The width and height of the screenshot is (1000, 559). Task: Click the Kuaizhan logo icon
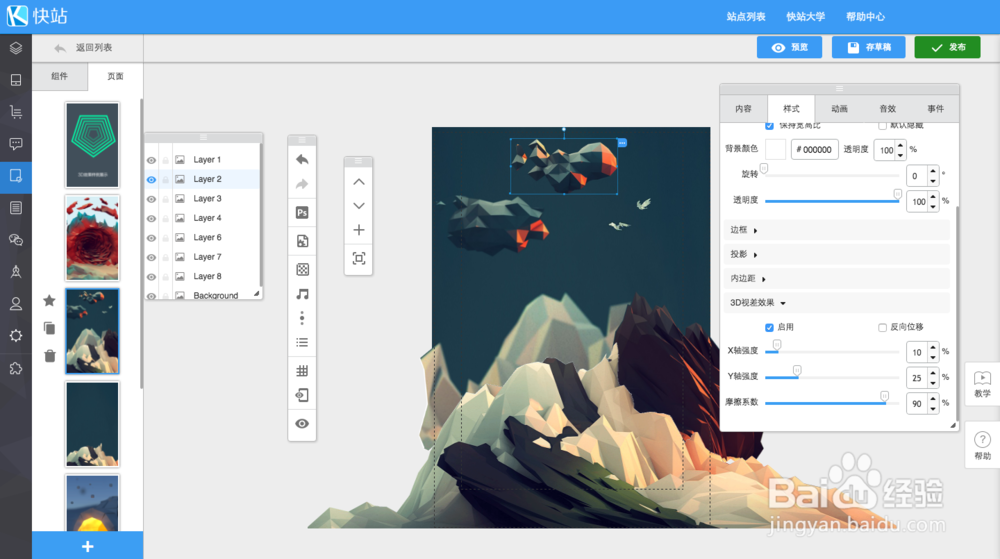click(17, 16)
